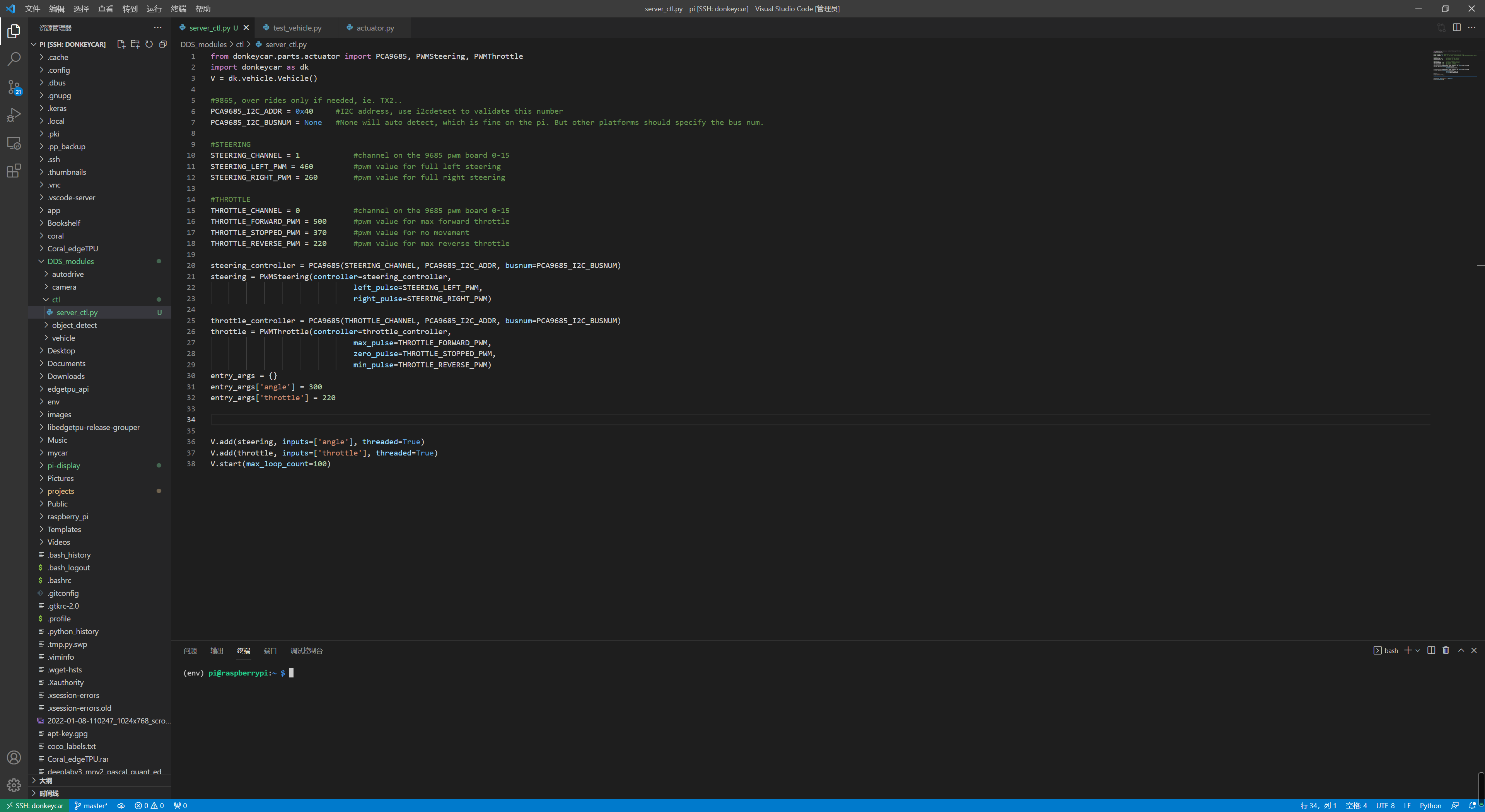The height and width of the screenshot is (812, 1485).
Task: Open the 终端 menu in menu bar
Action: point(179,9)
